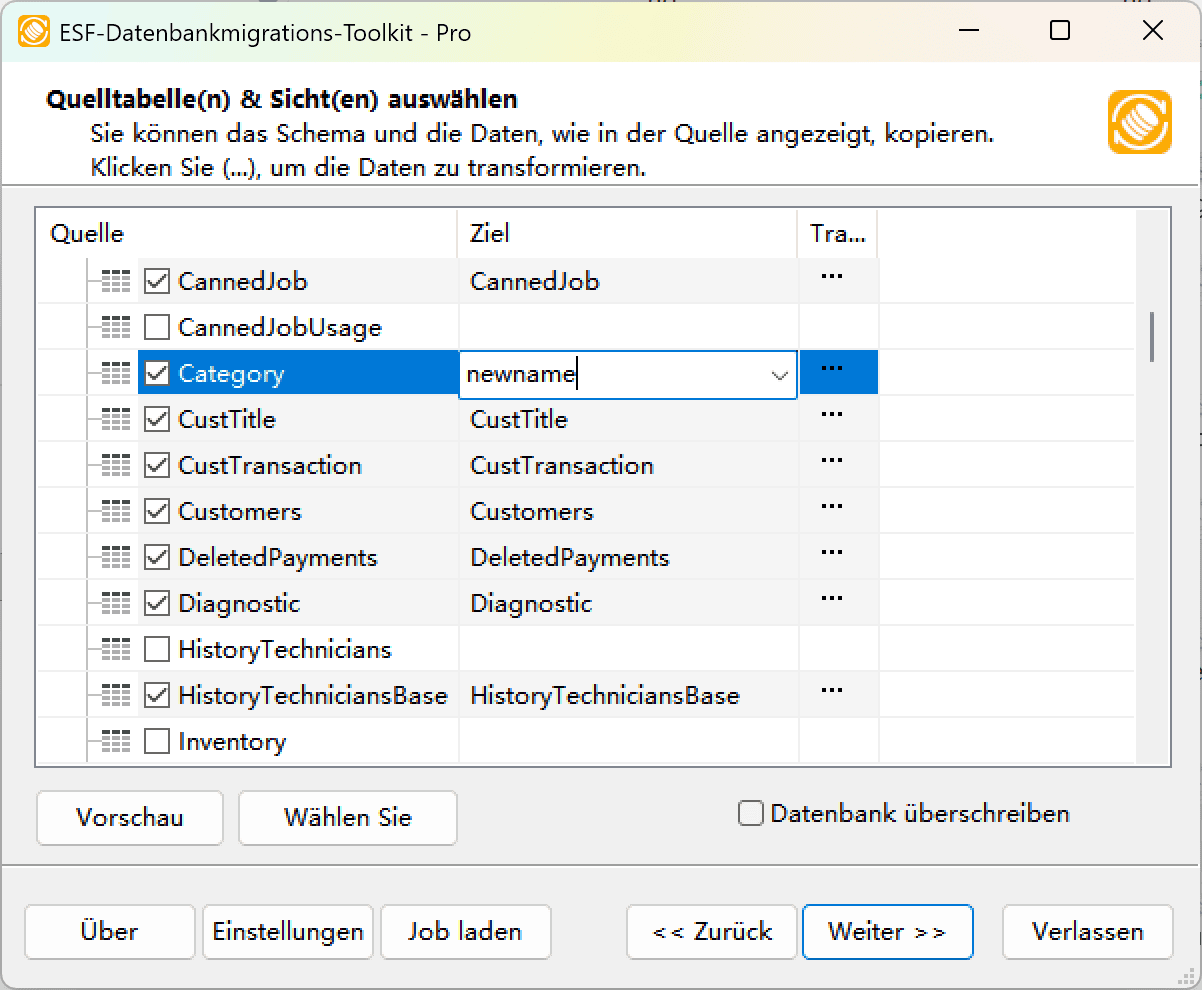Click the Quelle column header
The width and height of the screenshot is (1202, 990).
pos(88,234)
